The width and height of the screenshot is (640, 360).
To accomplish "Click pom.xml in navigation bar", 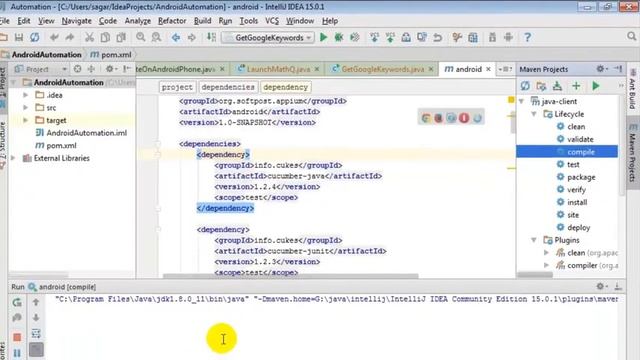I will pyautogui.click(x=111, y=54).
